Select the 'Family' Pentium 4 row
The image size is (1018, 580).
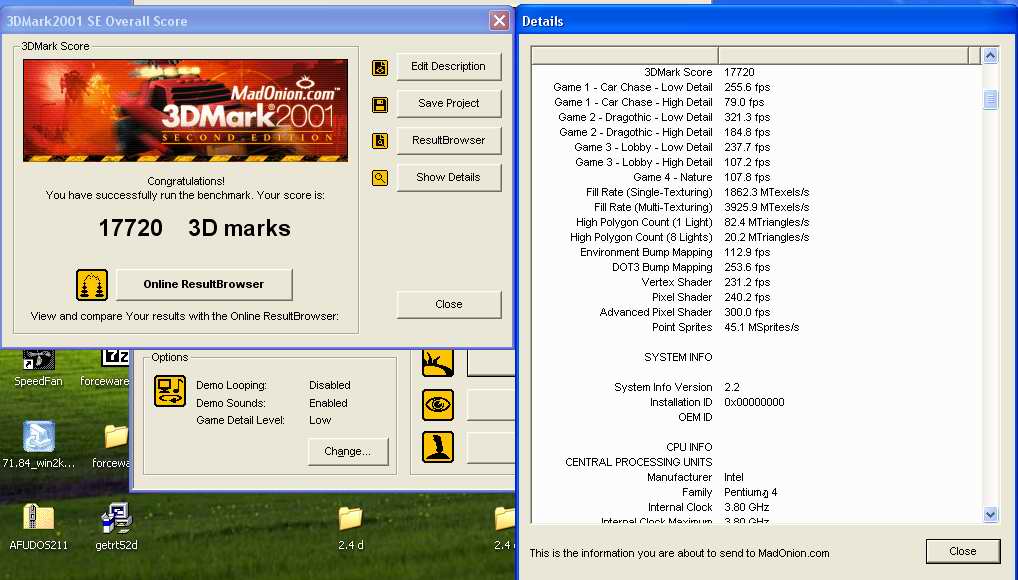click(x=756, y=492)
